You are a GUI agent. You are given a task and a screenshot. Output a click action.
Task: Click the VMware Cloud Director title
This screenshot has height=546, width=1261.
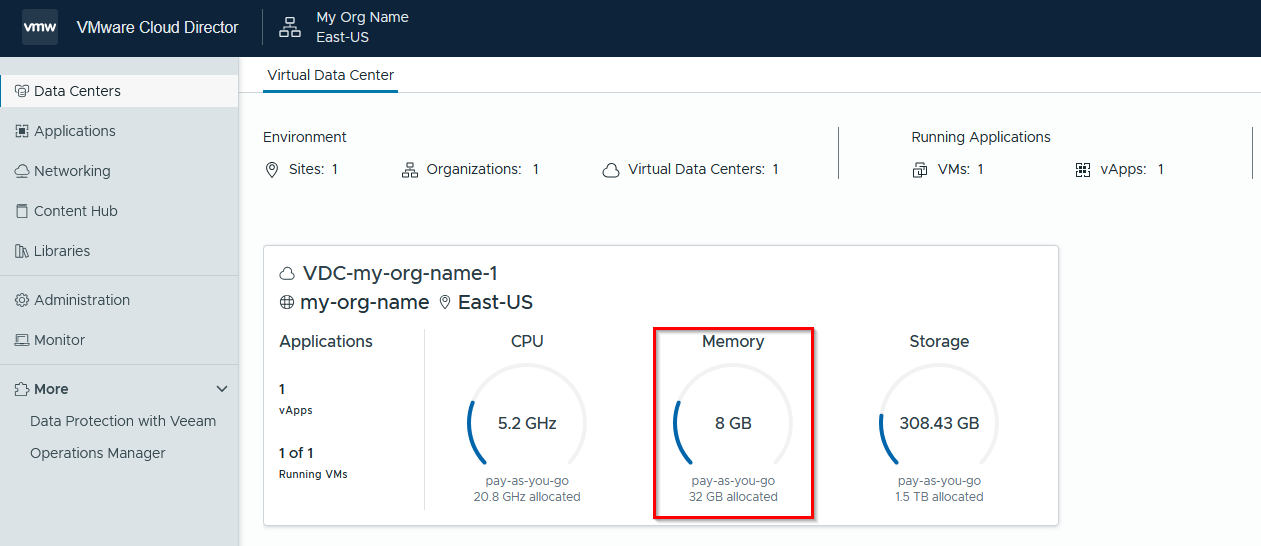point(157,27)
